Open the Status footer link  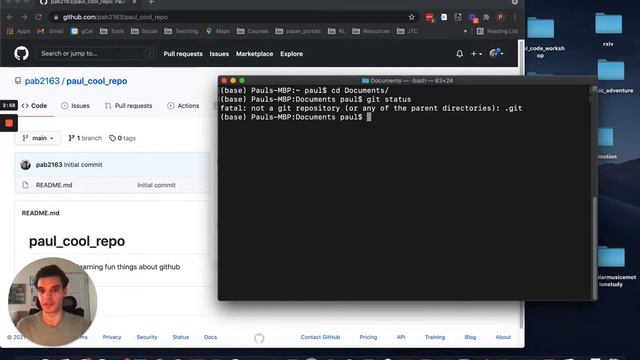tap(180, 337)
